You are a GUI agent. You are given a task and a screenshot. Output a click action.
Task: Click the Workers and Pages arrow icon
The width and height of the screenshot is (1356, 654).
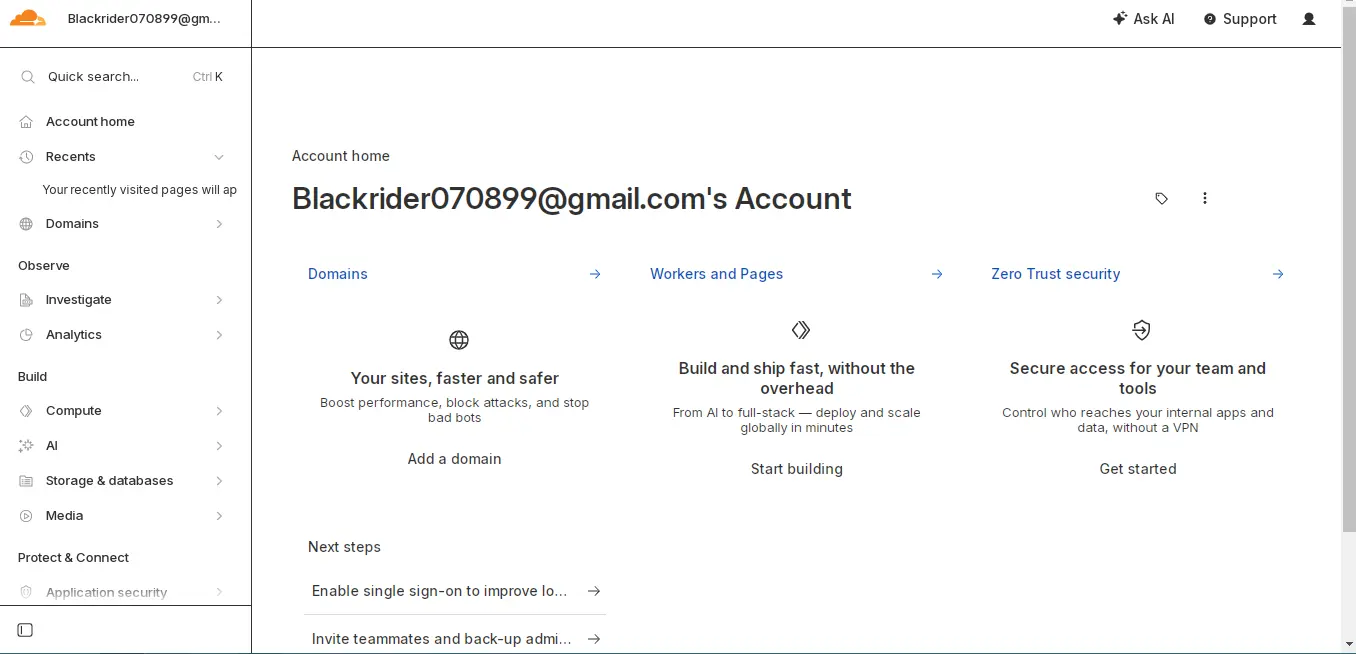937,274
